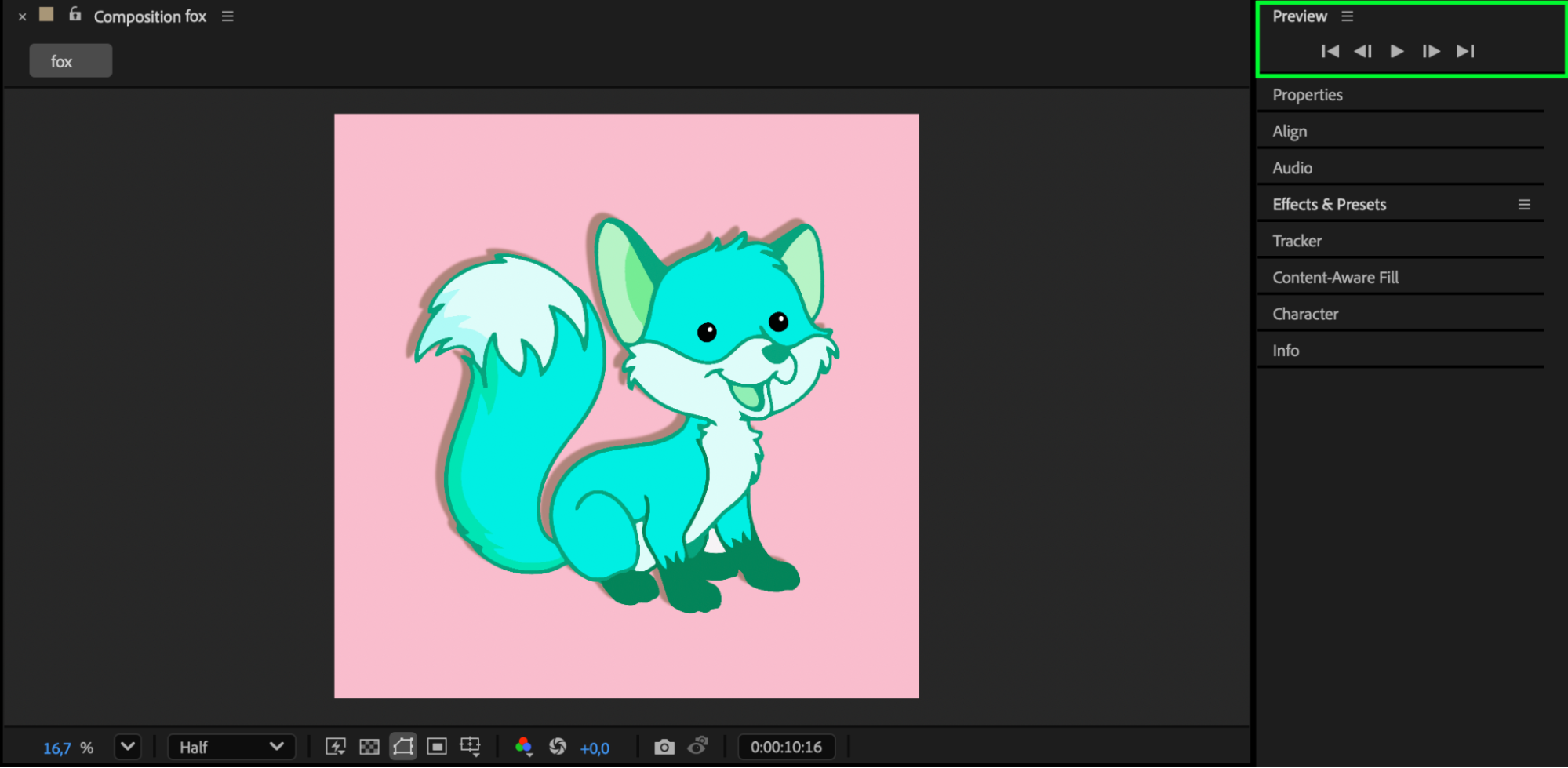Jump to the first frame
The height and width of the screenshot is (768, 1568).
click(x=1330, y=52)
